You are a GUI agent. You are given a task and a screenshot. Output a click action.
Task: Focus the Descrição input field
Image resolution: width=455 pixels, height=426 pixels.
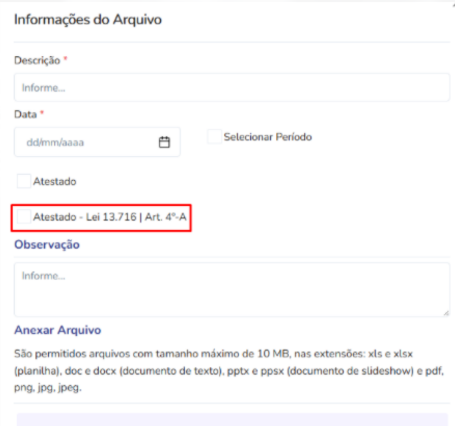click(x=232, y=88)
